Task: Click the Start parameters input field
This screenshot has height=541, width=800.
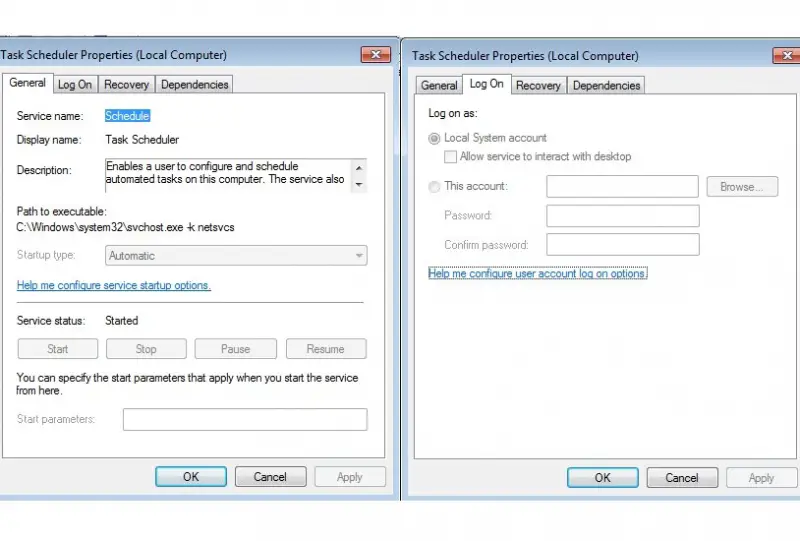Action: click(245, 420)
